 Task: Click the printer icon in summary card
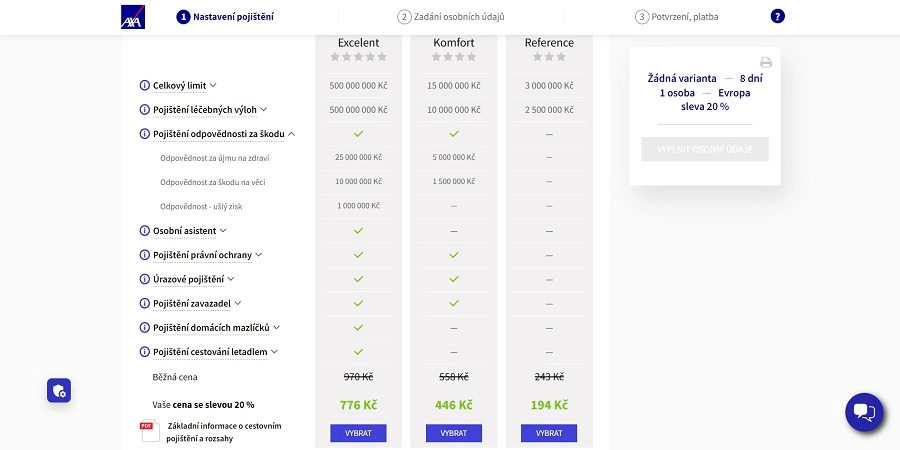(766, 62)
